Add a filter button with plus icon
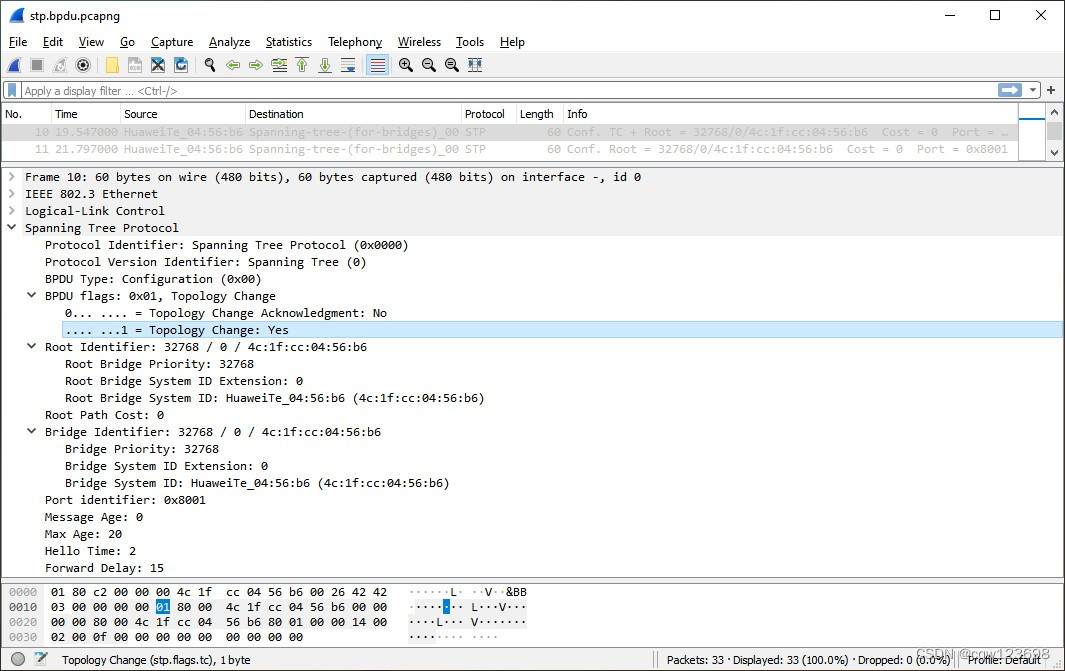The width and height of the screenshot is (1065, 671). tap(1051, 90)
